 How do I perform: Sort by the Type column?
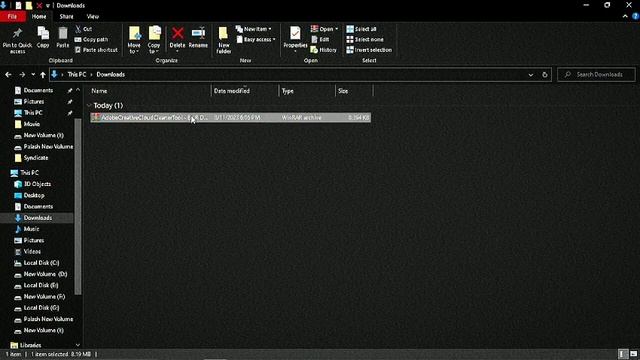tap(288, 91)
